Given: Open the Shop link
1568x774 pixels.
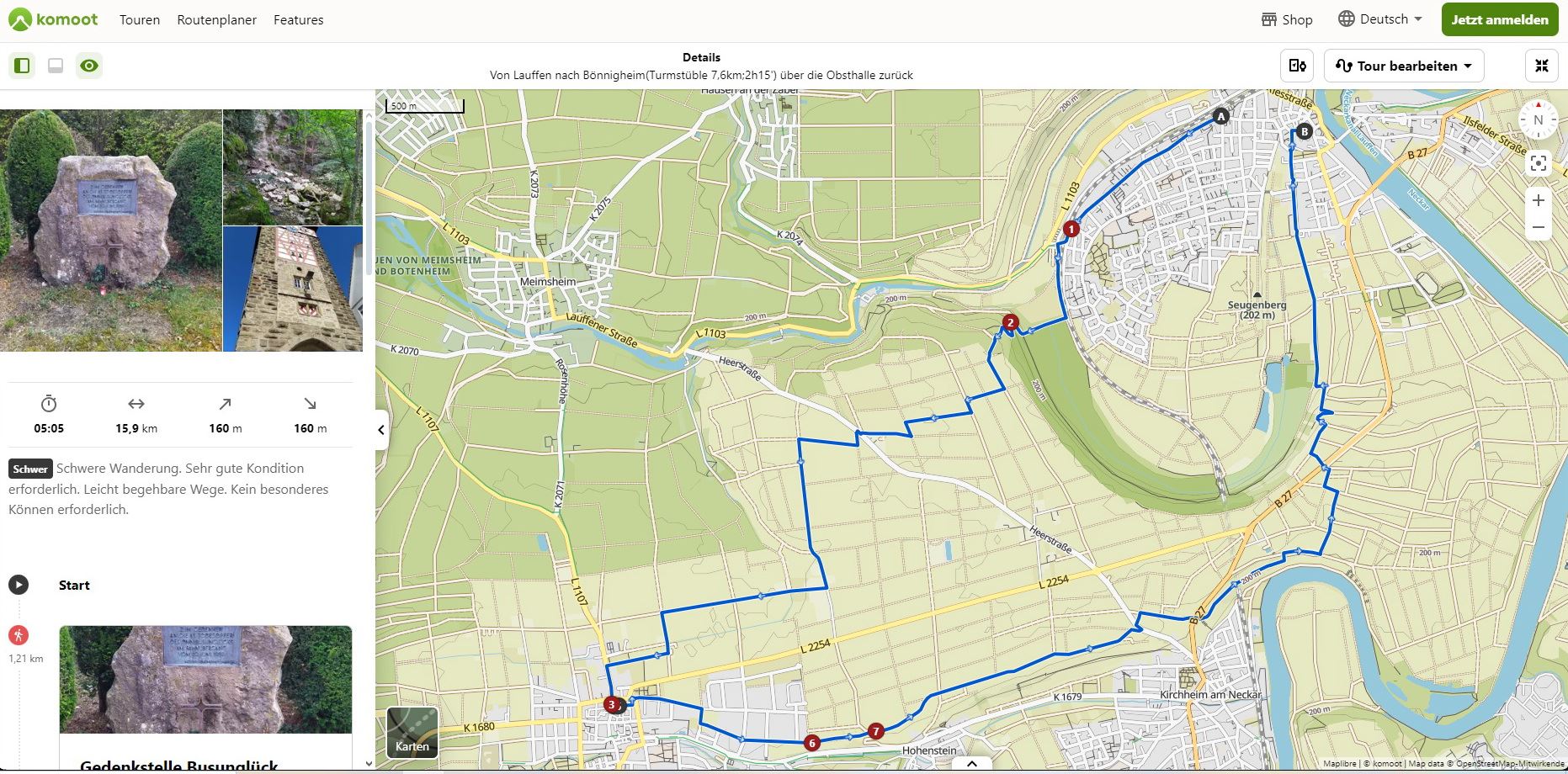Looking at the screenshot, I should (1287, 19).
